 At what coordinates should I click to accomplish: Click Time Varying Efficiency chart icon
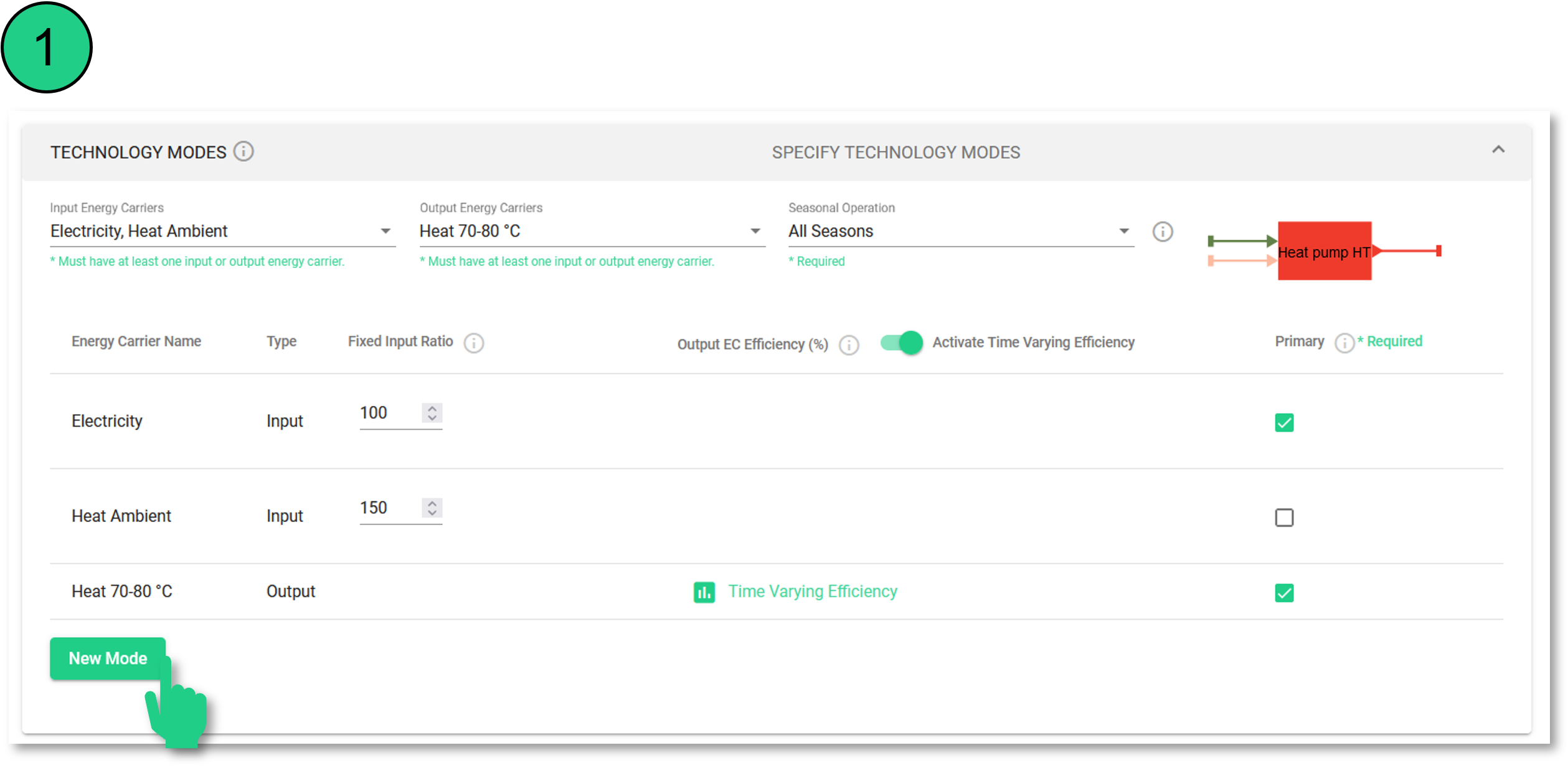click(x=704, y=592)
